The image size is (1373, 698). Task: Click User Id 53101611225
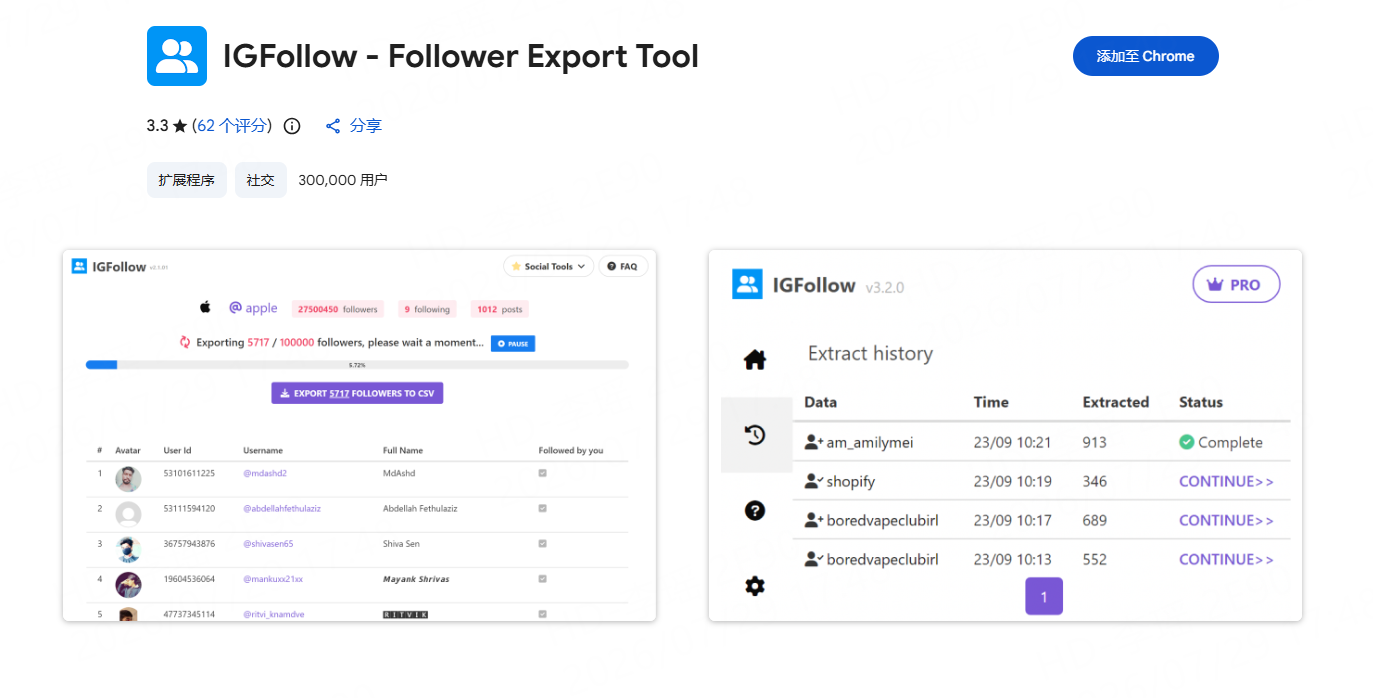(x=189, y=473)
